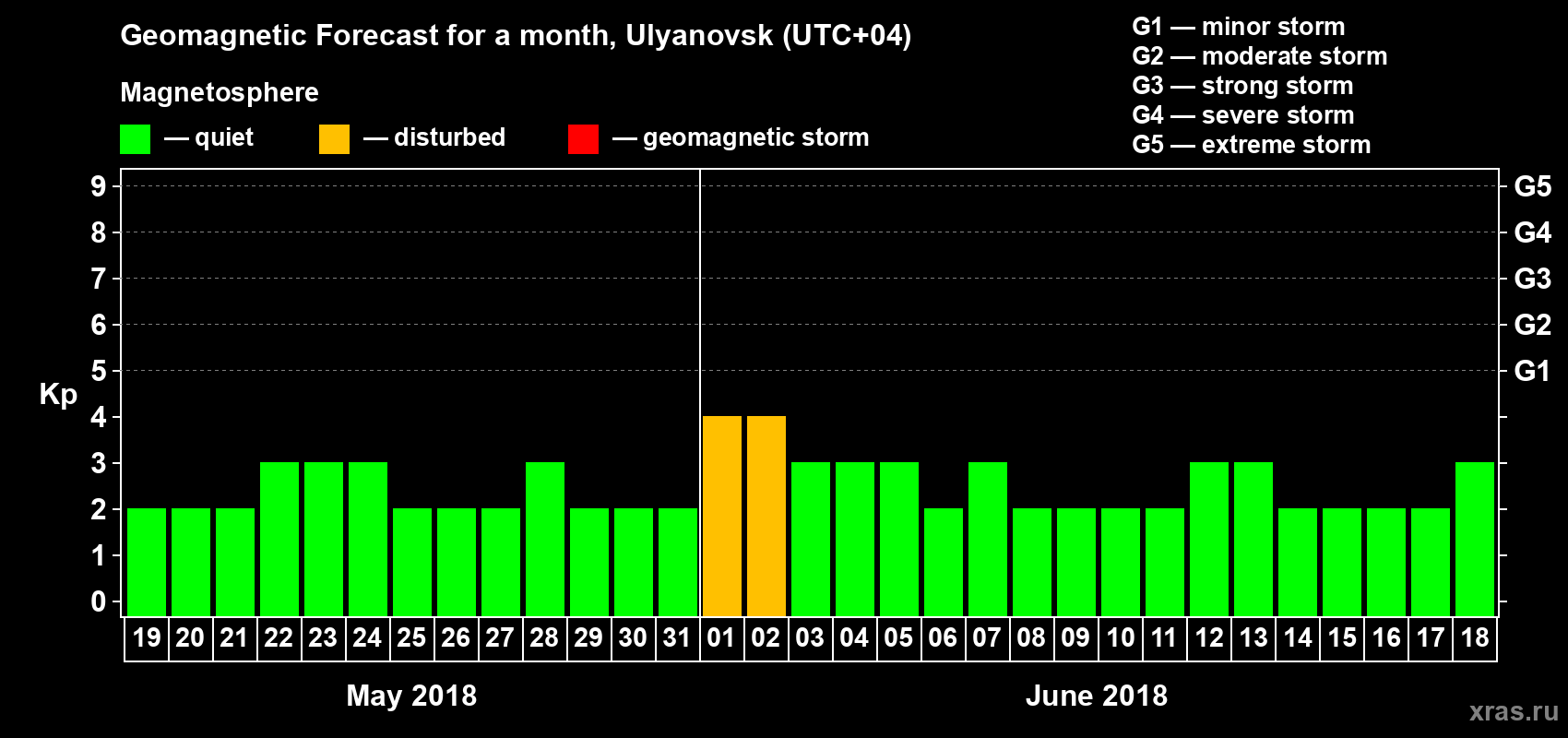The width and height of the screenshot is (1568, 738).
Task: Click date label 10 on the axis
Action: coord(1121,637)
